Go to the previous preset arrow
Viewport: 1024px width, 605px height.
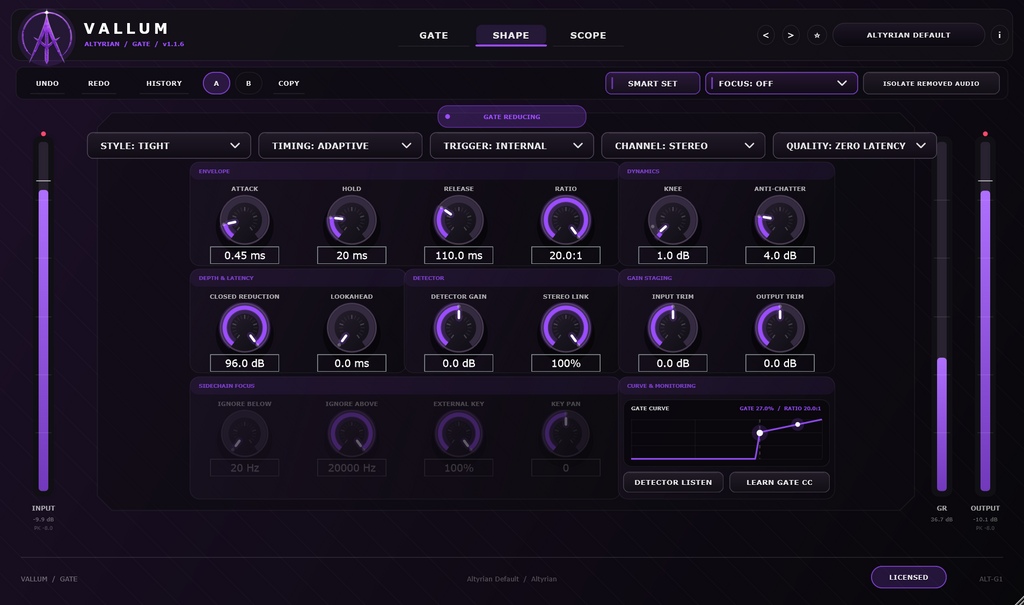pyautogui.click(x=766, y=35)
